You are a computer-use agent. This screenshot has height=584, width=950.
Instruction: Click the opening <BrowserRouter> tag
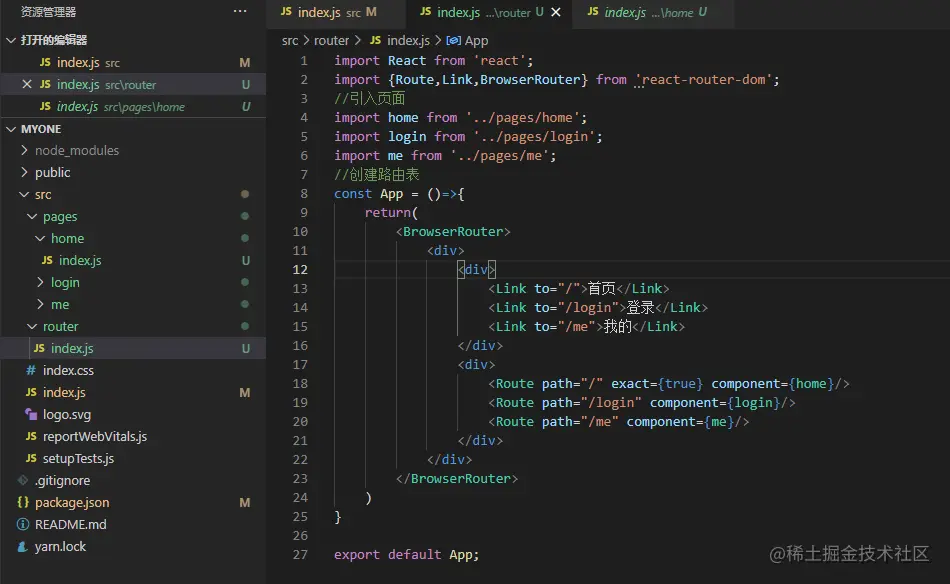(453, 231)
